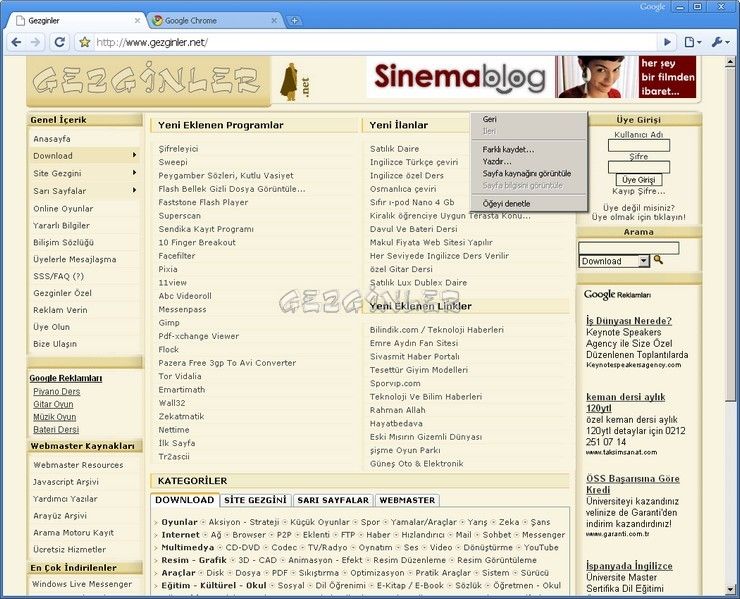Close the Google Chrome tab

point(274,20)
